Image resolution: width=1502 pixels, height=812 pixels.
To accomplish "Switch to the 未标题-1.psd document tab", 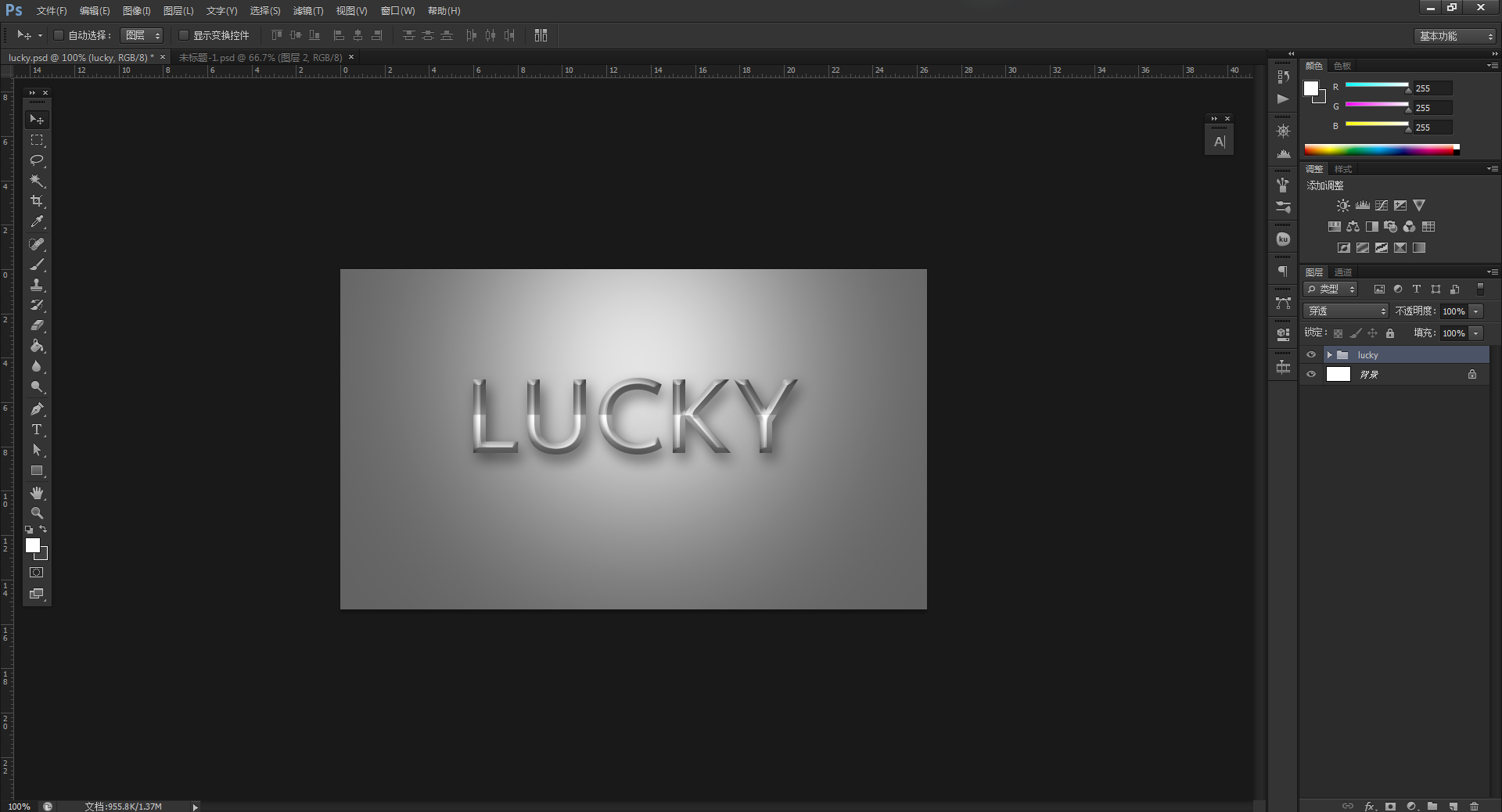I will [x=261, y=57].
